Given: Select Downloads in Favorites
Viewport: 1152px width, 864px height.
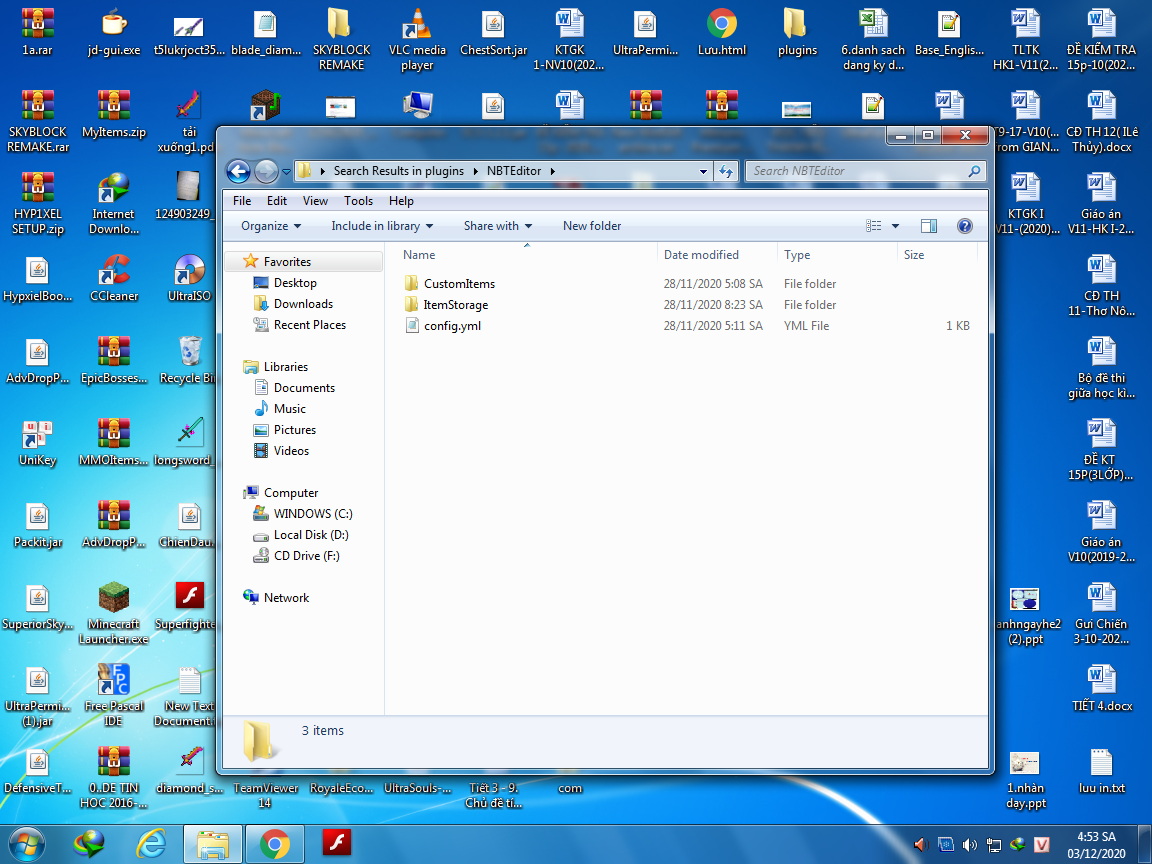Looking at the screenshot, I should coord(303,304).
